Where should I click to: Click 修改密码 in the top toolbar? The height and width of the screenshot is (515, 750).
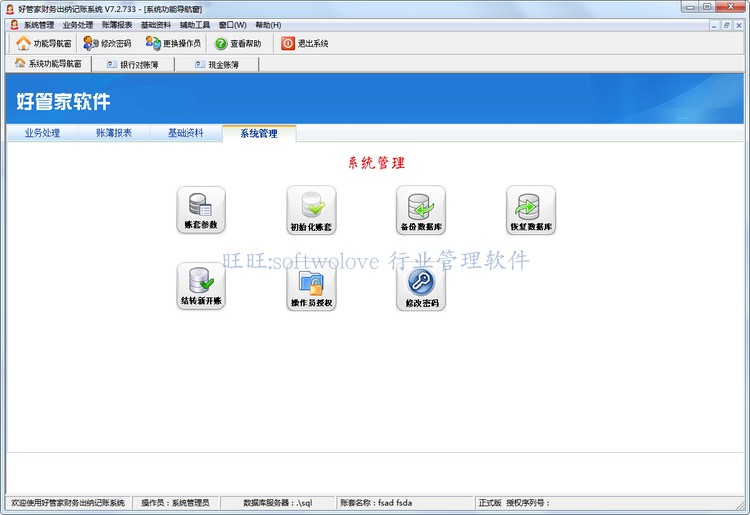point(107,44)
